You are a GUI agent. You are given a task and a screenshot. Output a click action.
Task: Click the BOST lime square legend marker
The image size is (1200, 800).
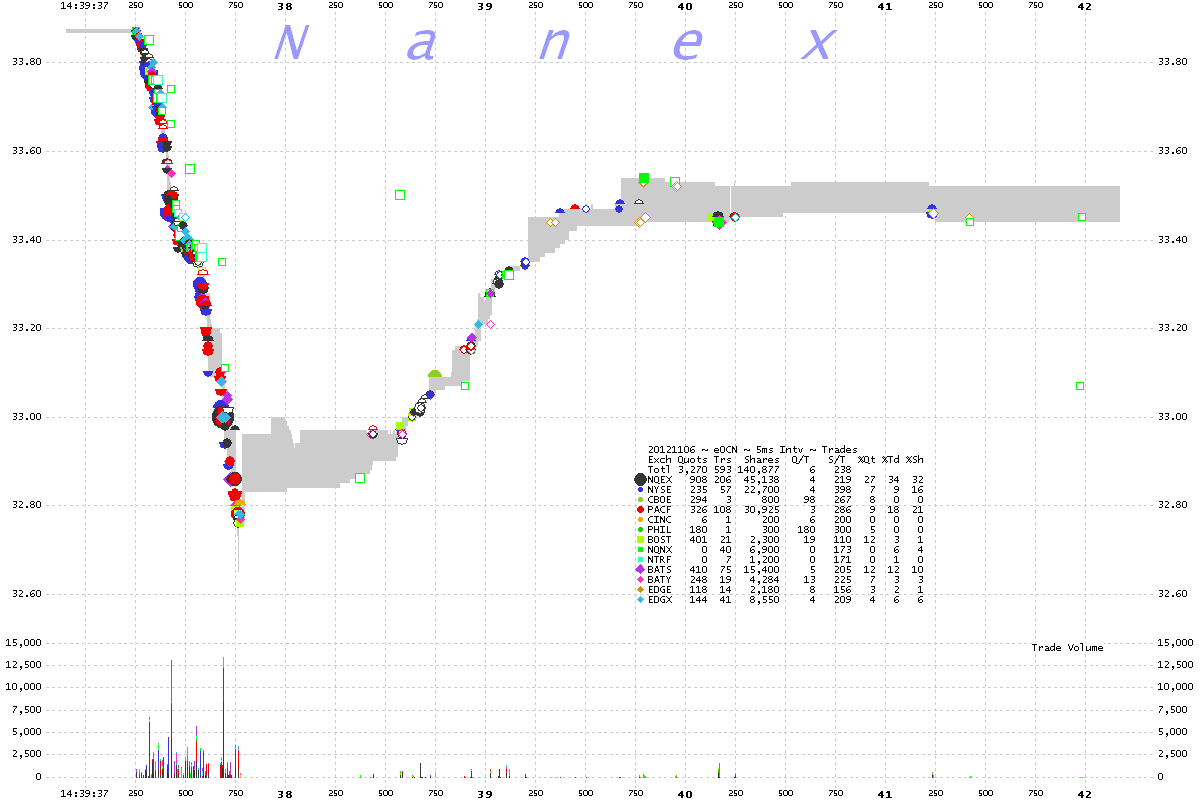(640, 540)
